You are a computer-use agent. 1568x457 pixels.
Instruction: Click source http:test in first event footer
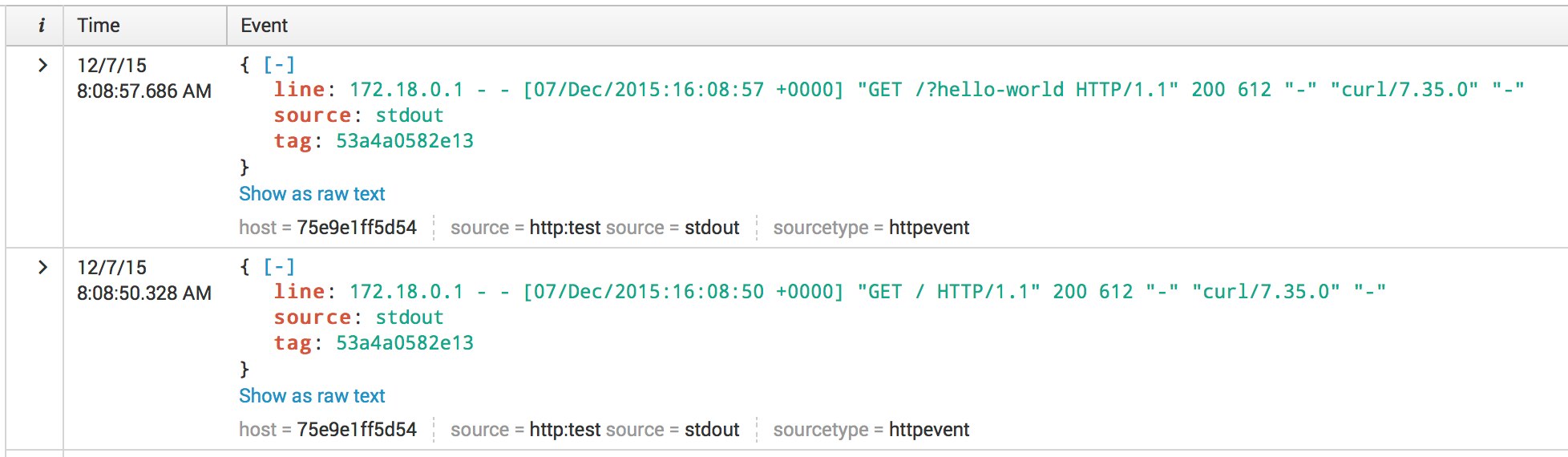coord(564,228)
